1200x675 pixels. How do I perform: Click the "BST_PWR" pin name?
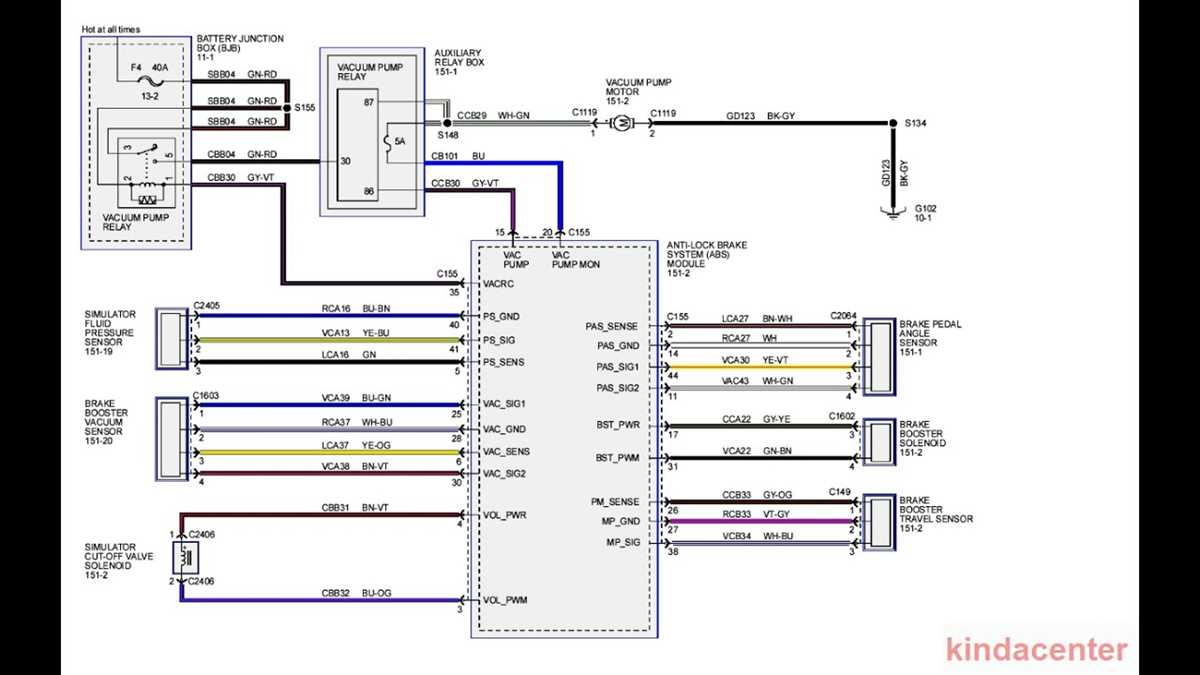pyautogui.click(x=618, y=426)
